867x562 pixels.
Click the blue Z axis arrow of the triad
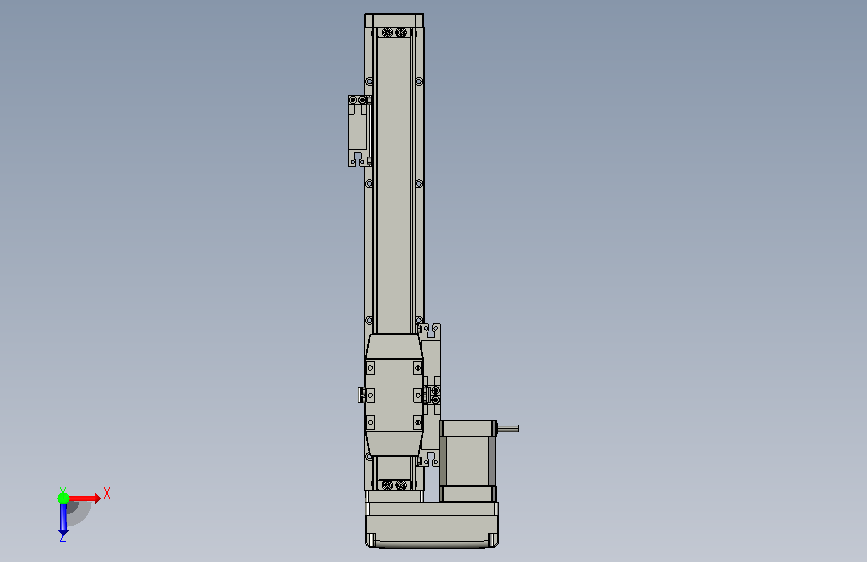point(63,520)
